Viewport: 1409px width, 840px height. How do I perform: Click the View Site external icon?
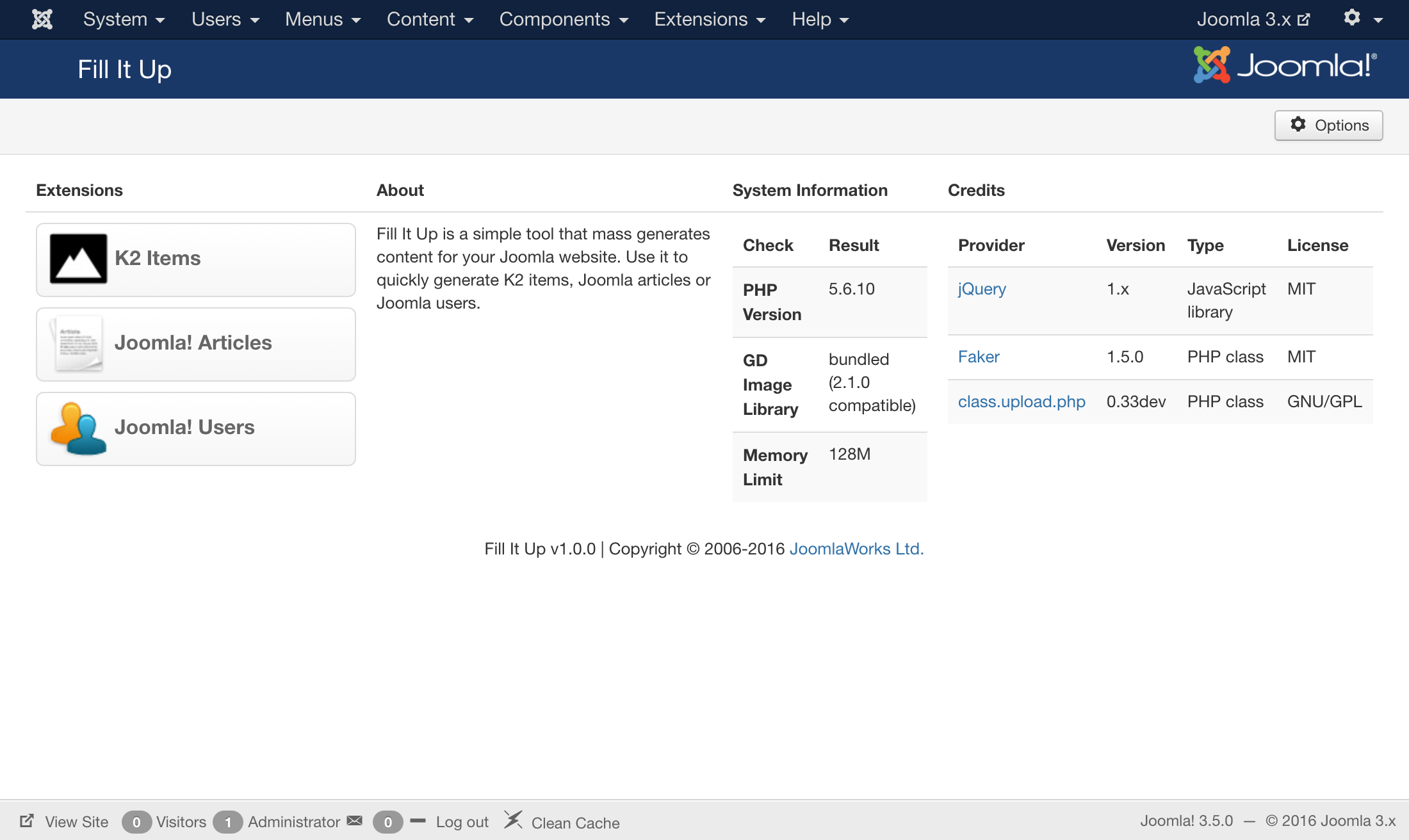pyautogui.click(x=27, y=820)
